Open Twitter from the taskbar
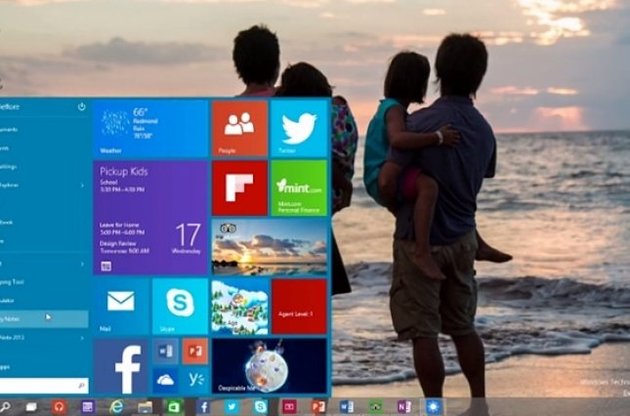630x416 pixels. click(x=232, y=407)
